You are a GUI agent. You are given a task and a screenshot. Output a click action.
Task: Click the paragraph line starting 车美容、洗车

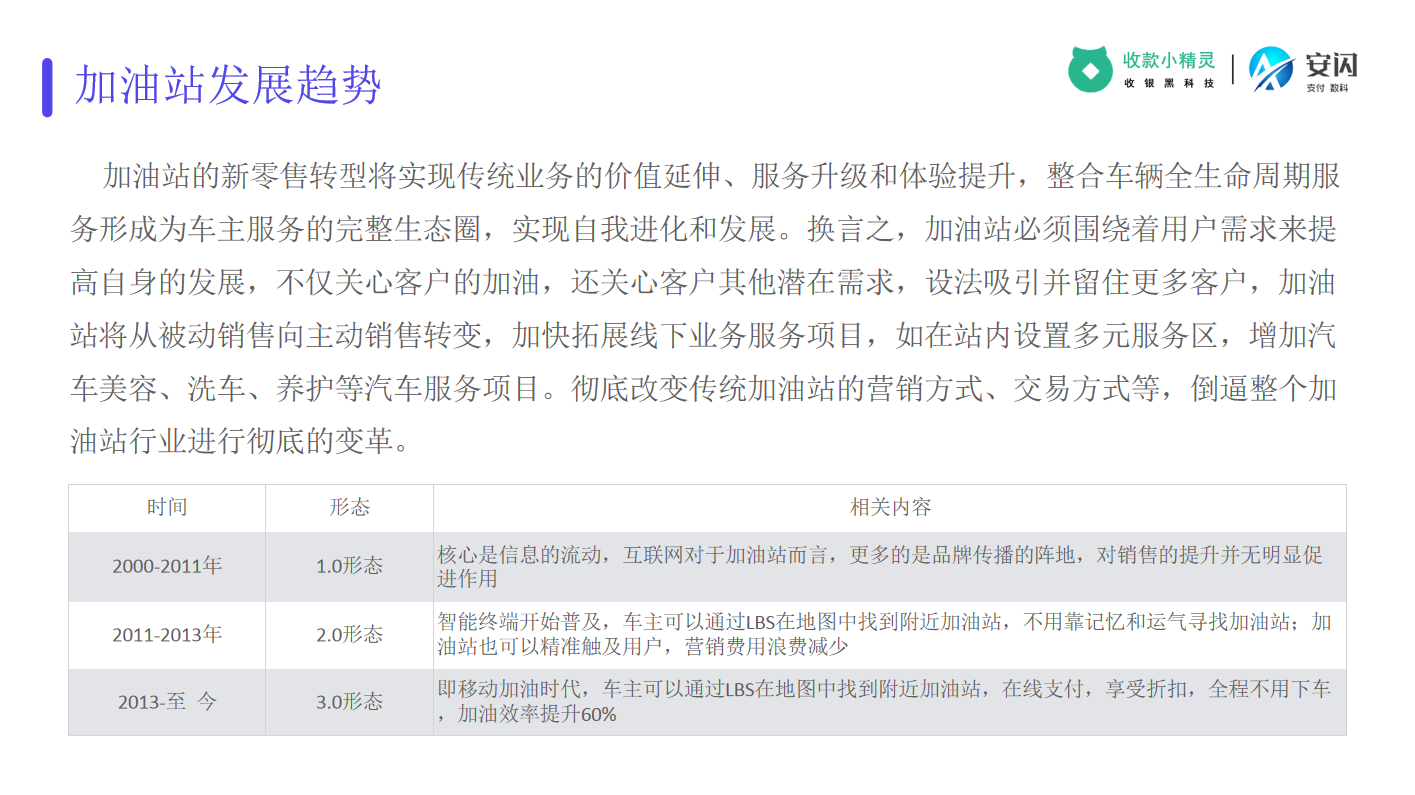pos(704,389)
